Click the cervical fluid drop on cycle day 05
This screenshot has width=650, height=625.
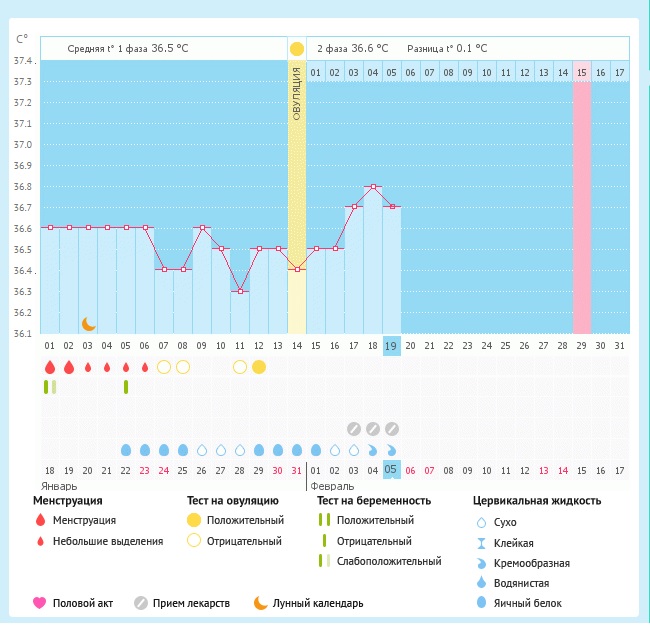click(126, 450)
